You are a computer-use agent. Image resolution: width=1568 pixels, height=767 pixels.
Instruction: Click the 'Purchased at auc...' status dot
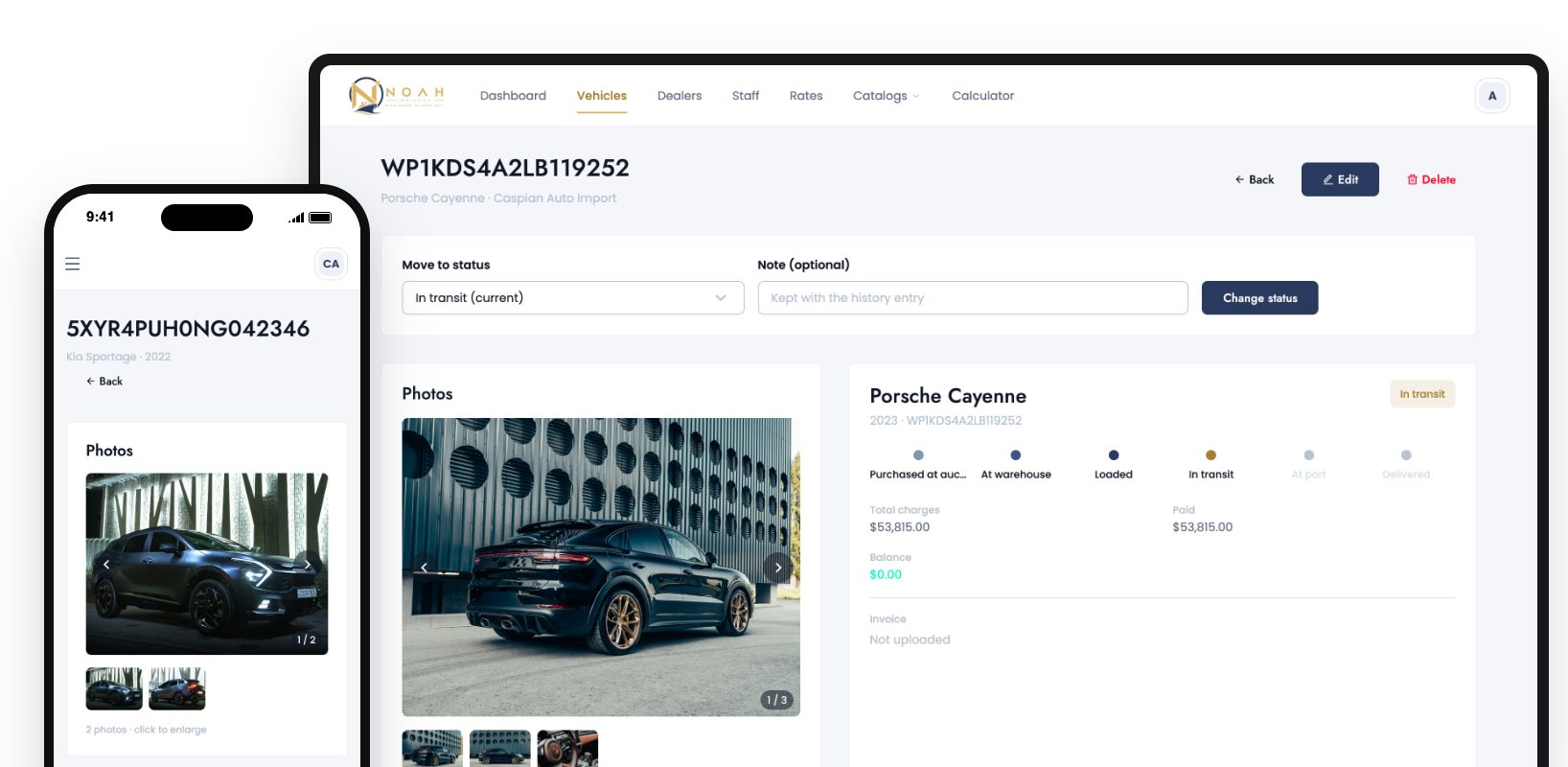click(918, 455)
